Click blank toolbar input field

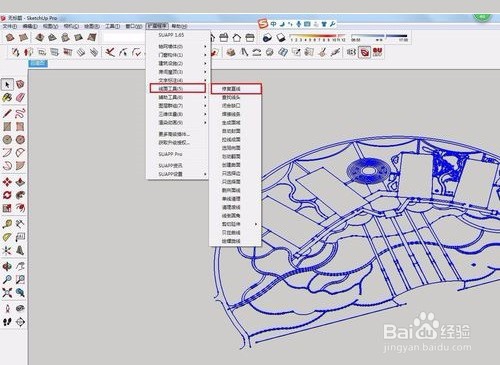click(x=124, y=37)
